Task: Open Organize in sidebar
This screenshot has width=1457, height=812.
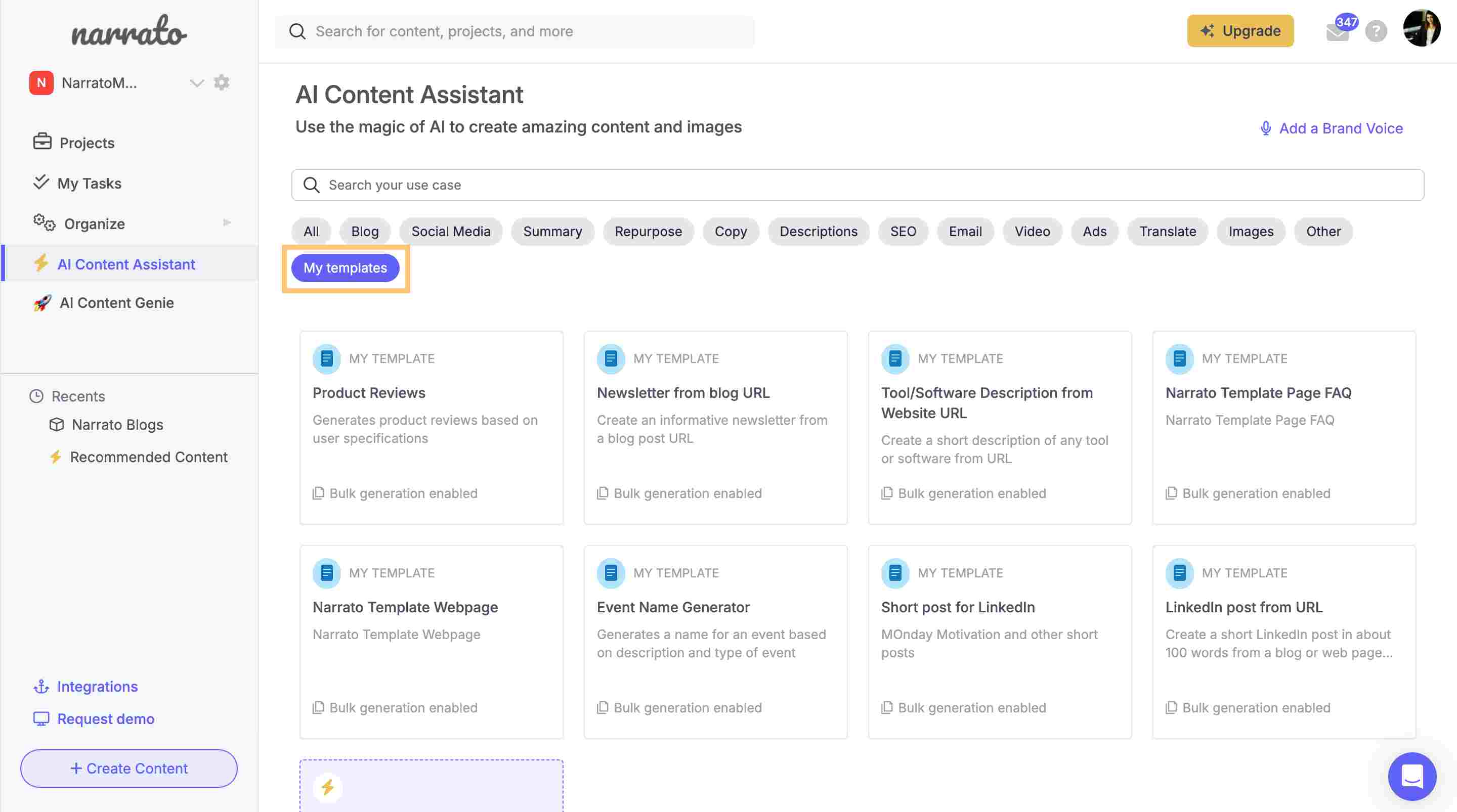Action: click(x=95, y=224)
